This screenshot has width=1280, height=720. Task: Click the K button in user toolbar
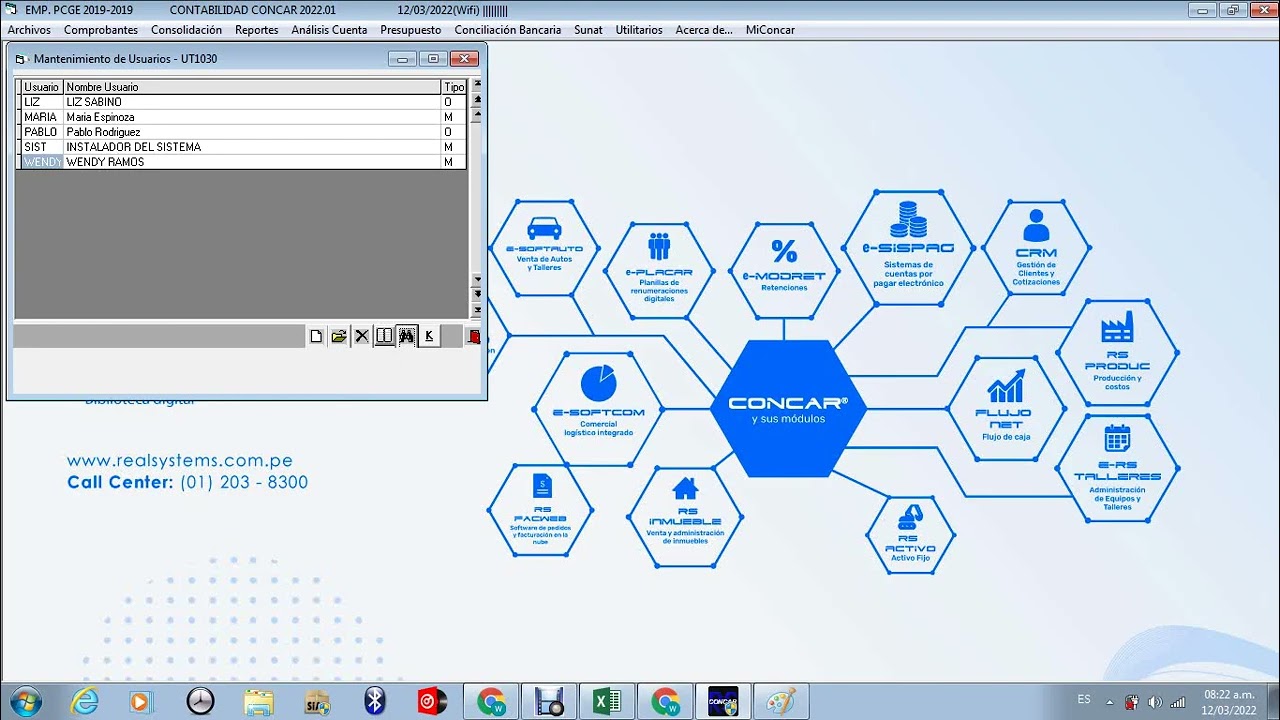click(x=429, y=336)
